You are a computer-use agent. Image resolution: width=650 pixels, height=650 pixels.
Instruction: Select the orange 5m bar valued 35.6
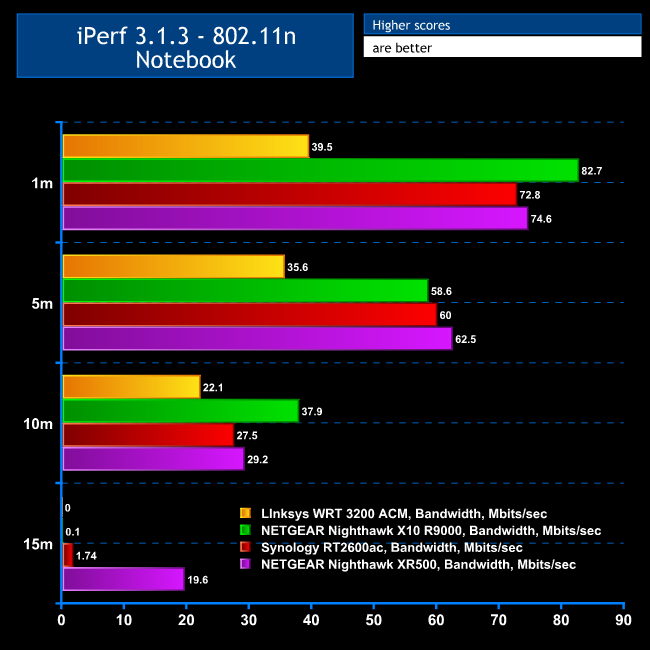[174, 266]
